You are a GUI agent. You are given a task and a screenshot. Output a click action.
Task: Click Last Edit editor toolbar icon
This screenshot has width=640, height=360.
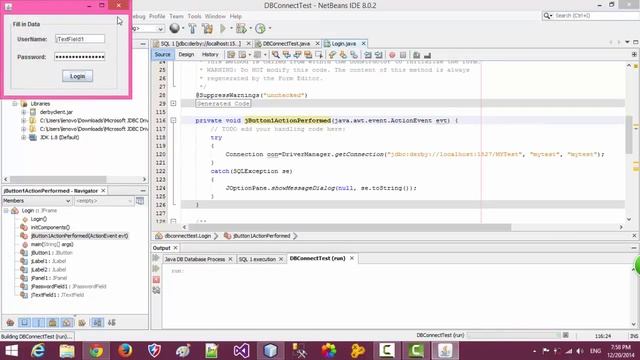231,55
